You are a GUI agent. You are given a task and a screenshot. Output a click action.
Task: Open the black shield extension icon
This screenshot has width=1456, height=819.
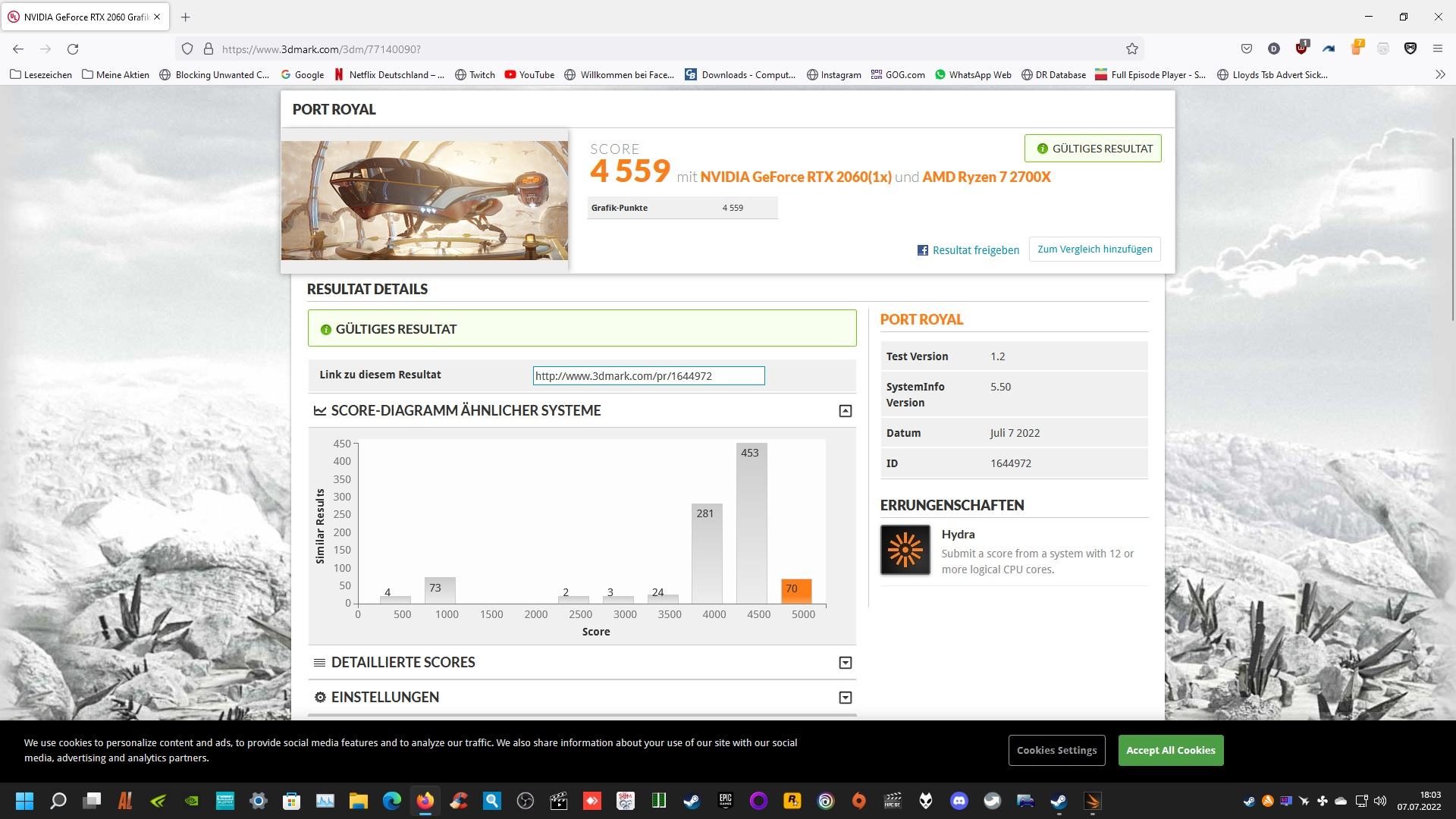1410,49
